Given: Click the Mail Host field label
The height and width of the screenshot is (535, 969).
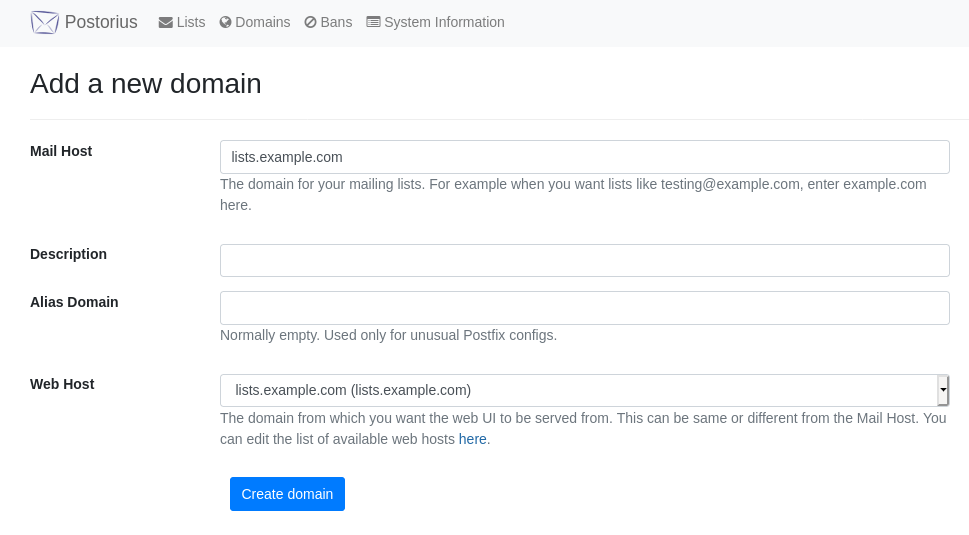Looking at the screenshot, I should [x=61, y=151].
